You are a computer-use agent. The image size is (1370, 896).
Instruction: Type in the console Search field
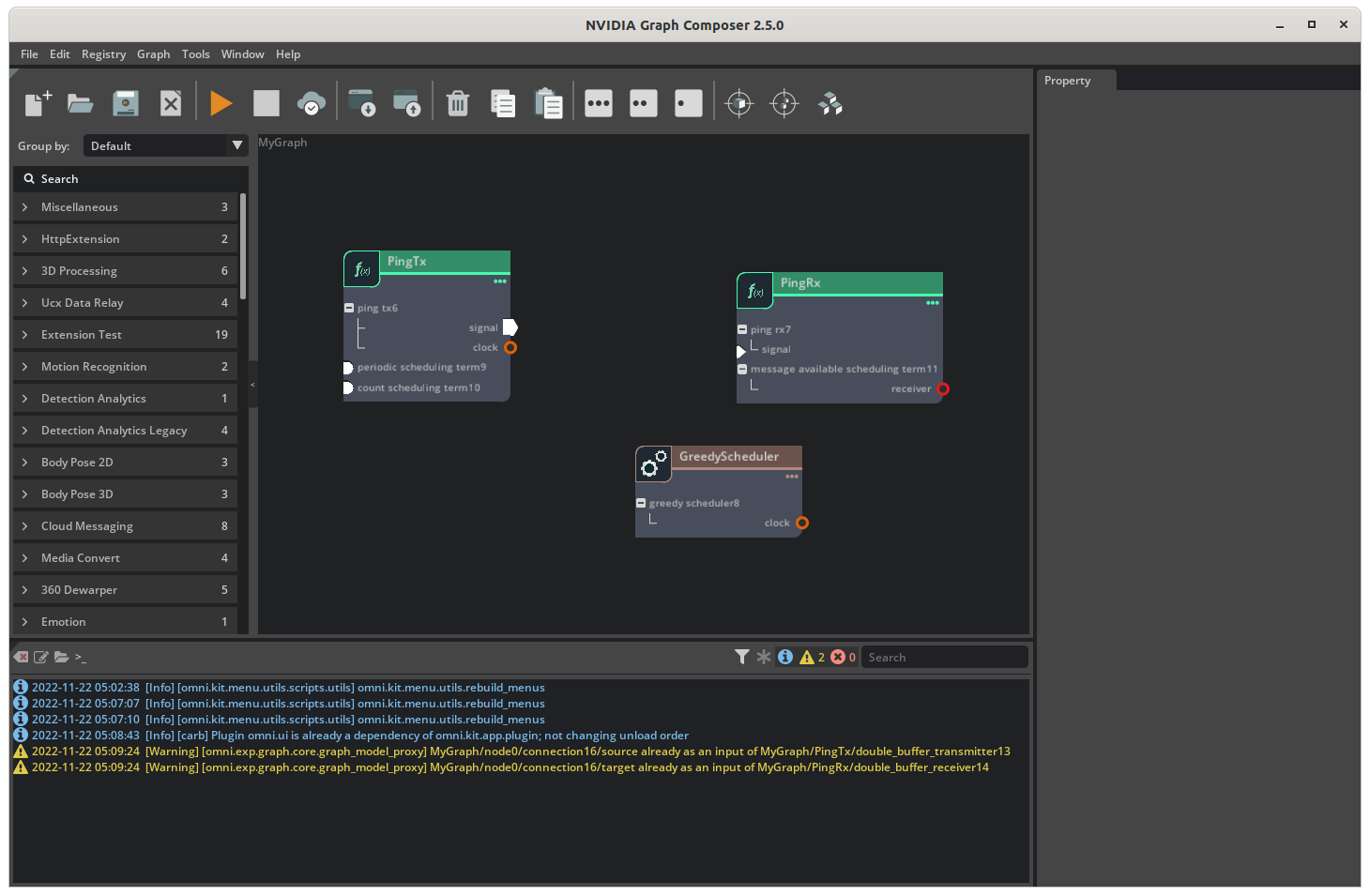(945, 657)
